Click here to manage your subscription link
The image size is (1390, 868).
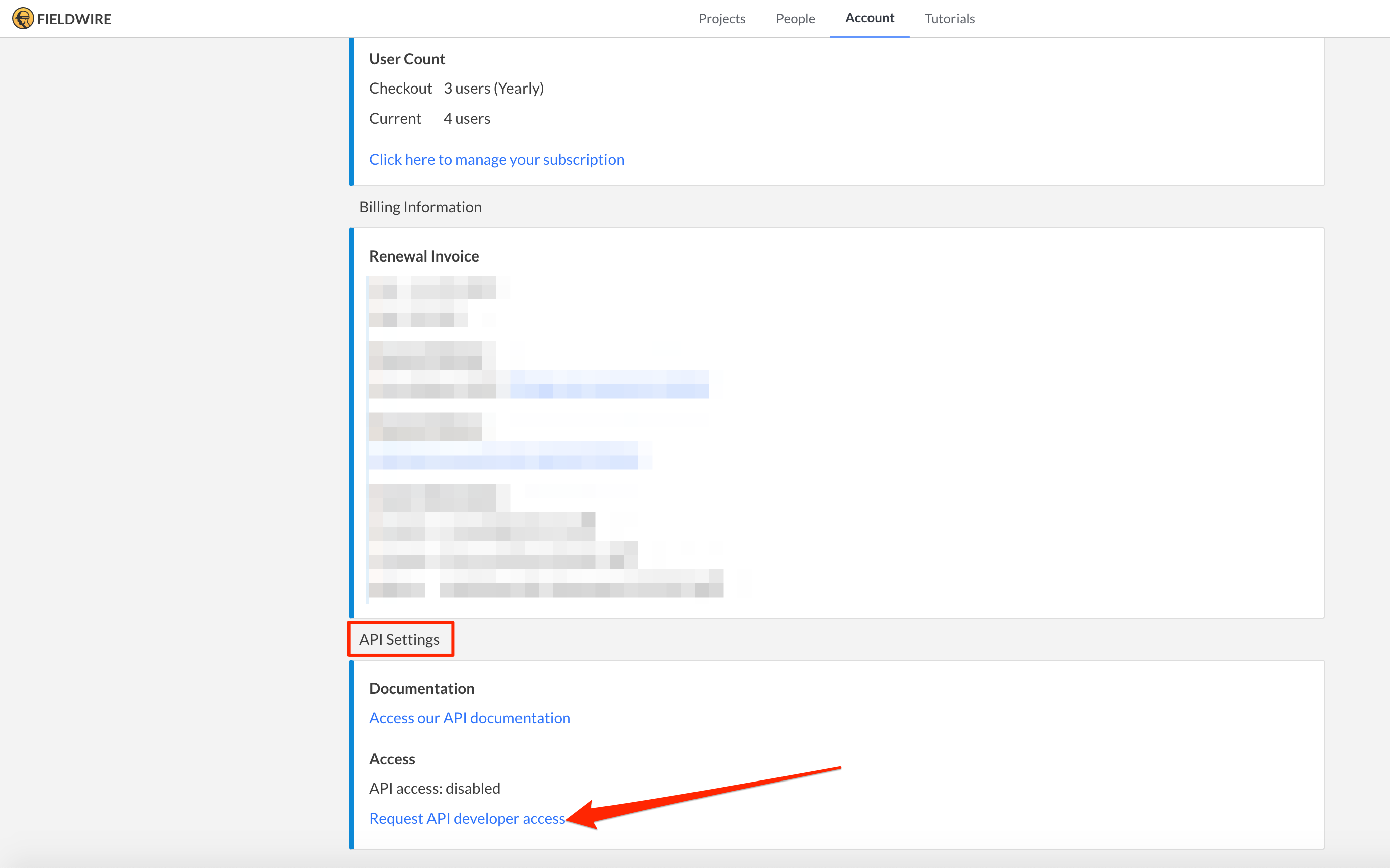click(x=496, y=159)
